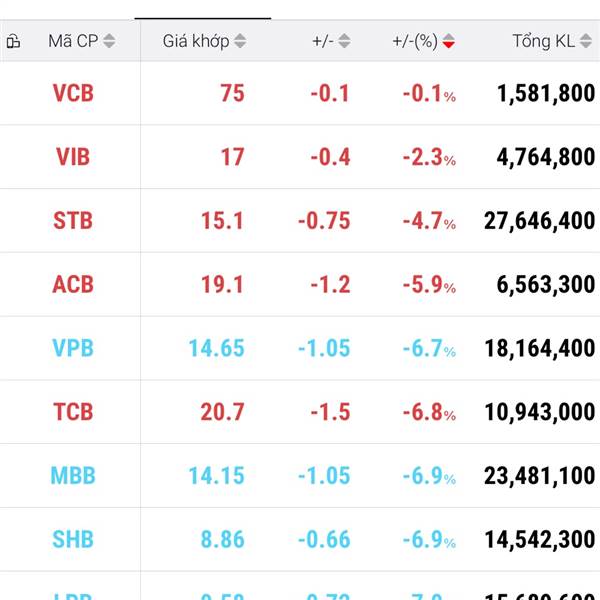The height and width of the screenshot is (600, 600).
Task: Click ACB change value -1.2
Action: (331, 285)
